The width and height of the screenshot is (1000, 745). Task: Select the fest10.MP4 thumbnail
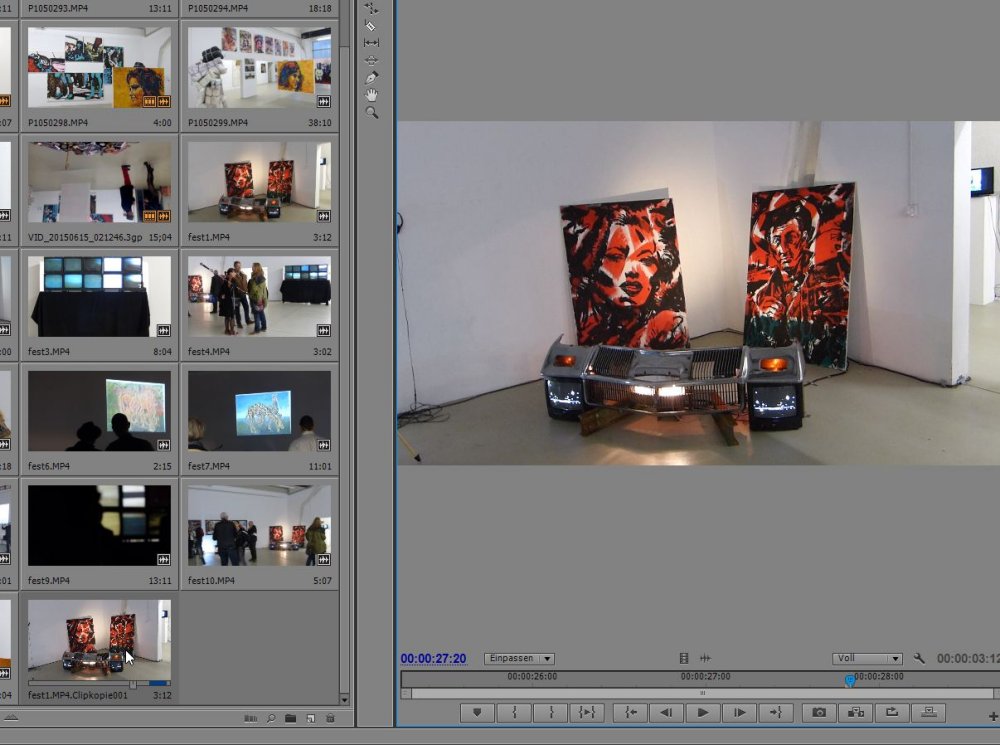tap(259, 526)
